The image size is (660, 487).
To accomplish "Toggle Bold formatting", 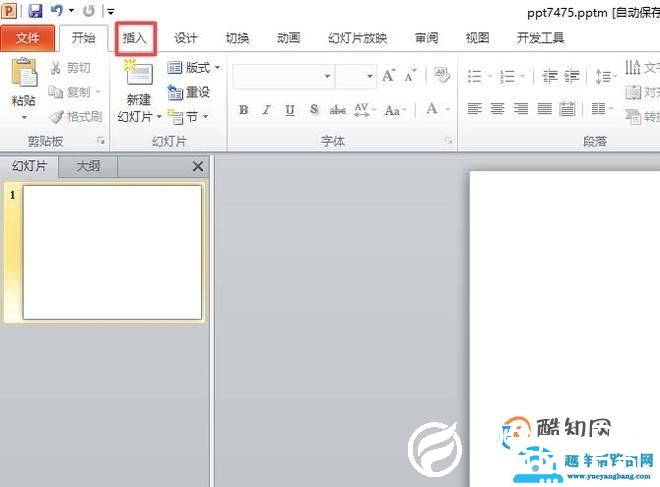I will point(243,110).
